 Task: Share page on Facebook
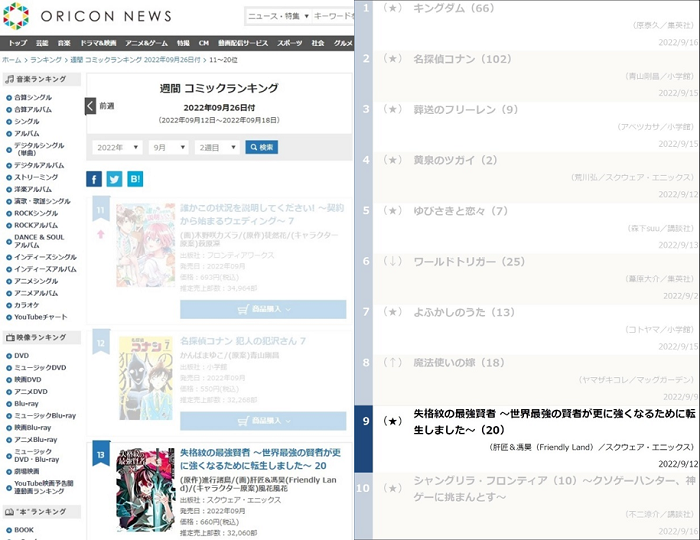pyautogui.click(x=94, y=179)
